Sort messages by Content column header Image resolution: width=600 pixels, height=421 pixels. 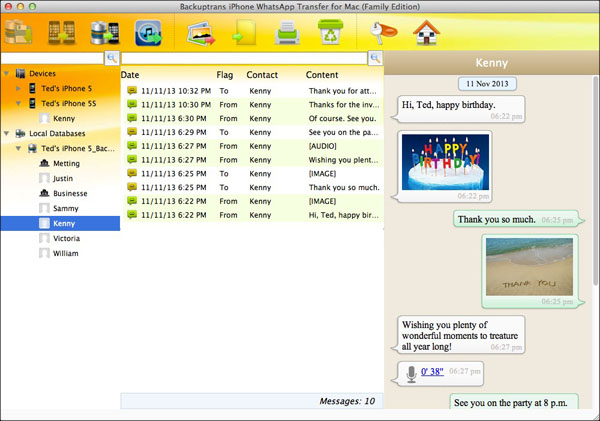[322, 75]
